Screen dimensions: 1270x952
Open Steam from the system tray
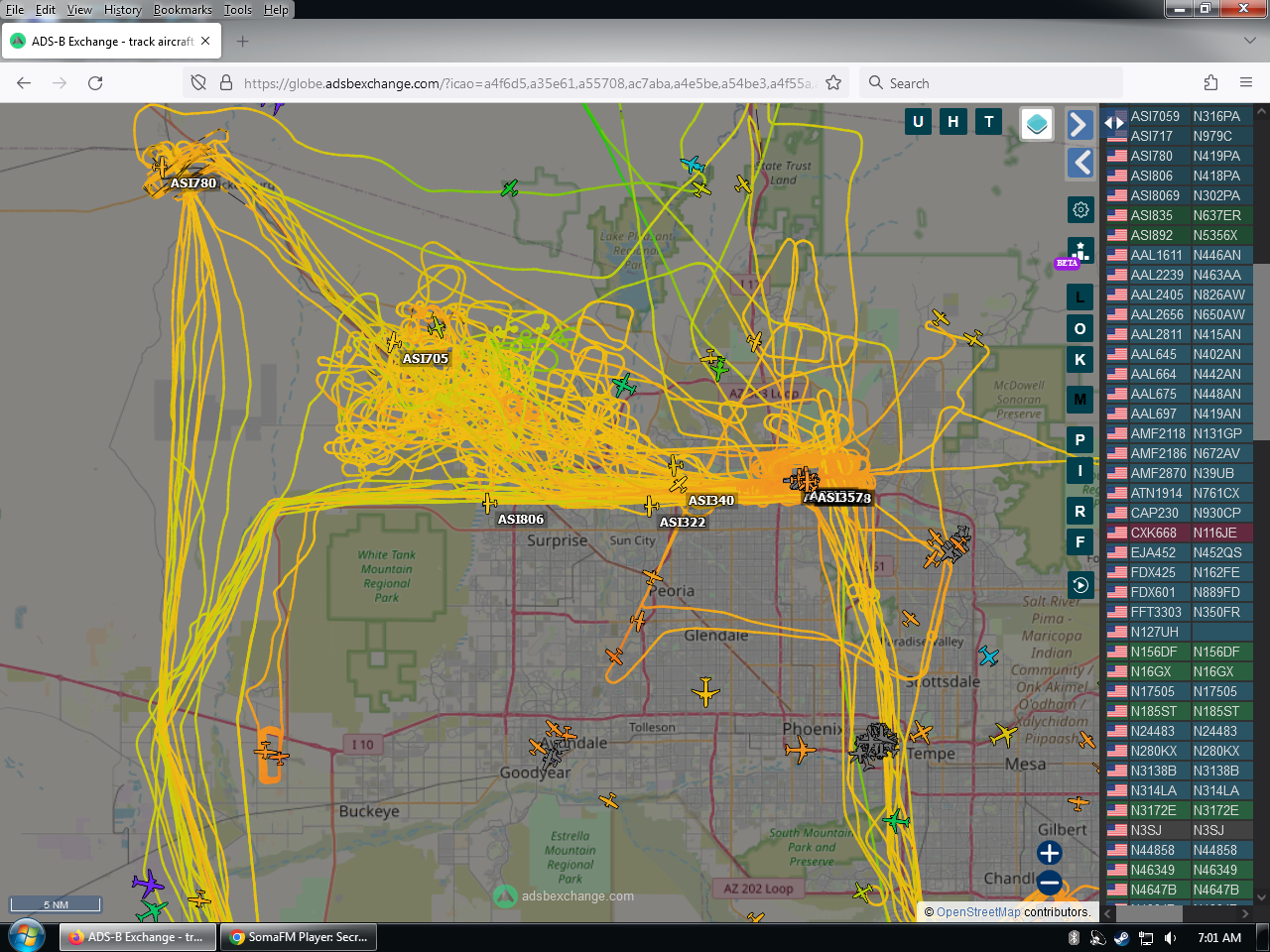[x=1121, y=938]
